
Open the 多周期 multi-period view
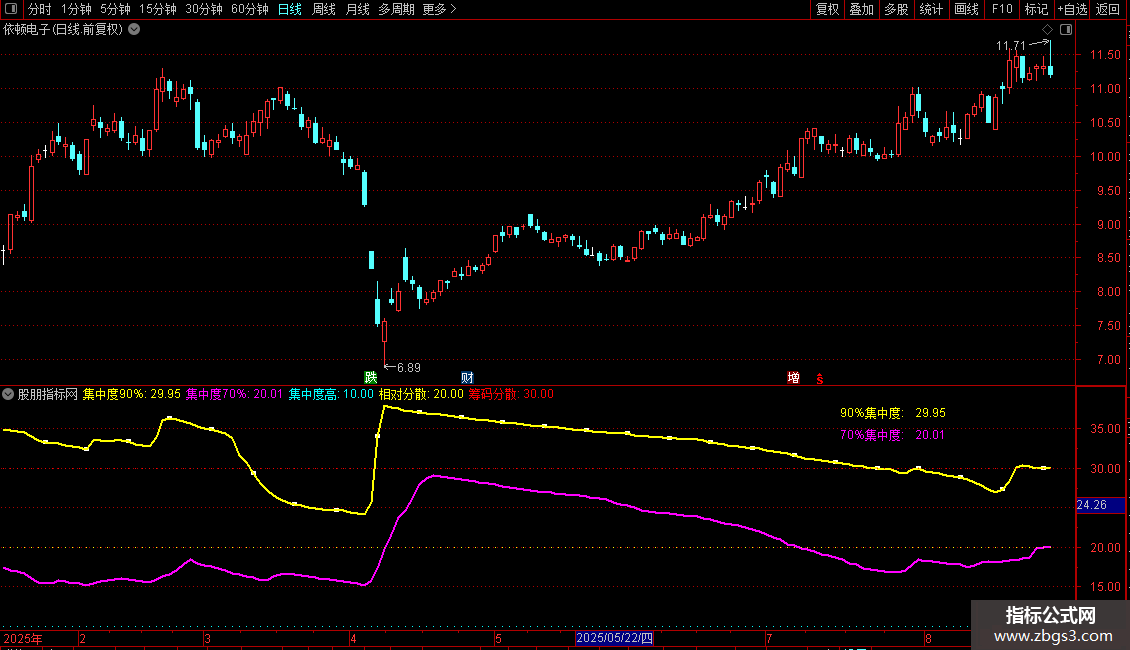tap(396, 9)
